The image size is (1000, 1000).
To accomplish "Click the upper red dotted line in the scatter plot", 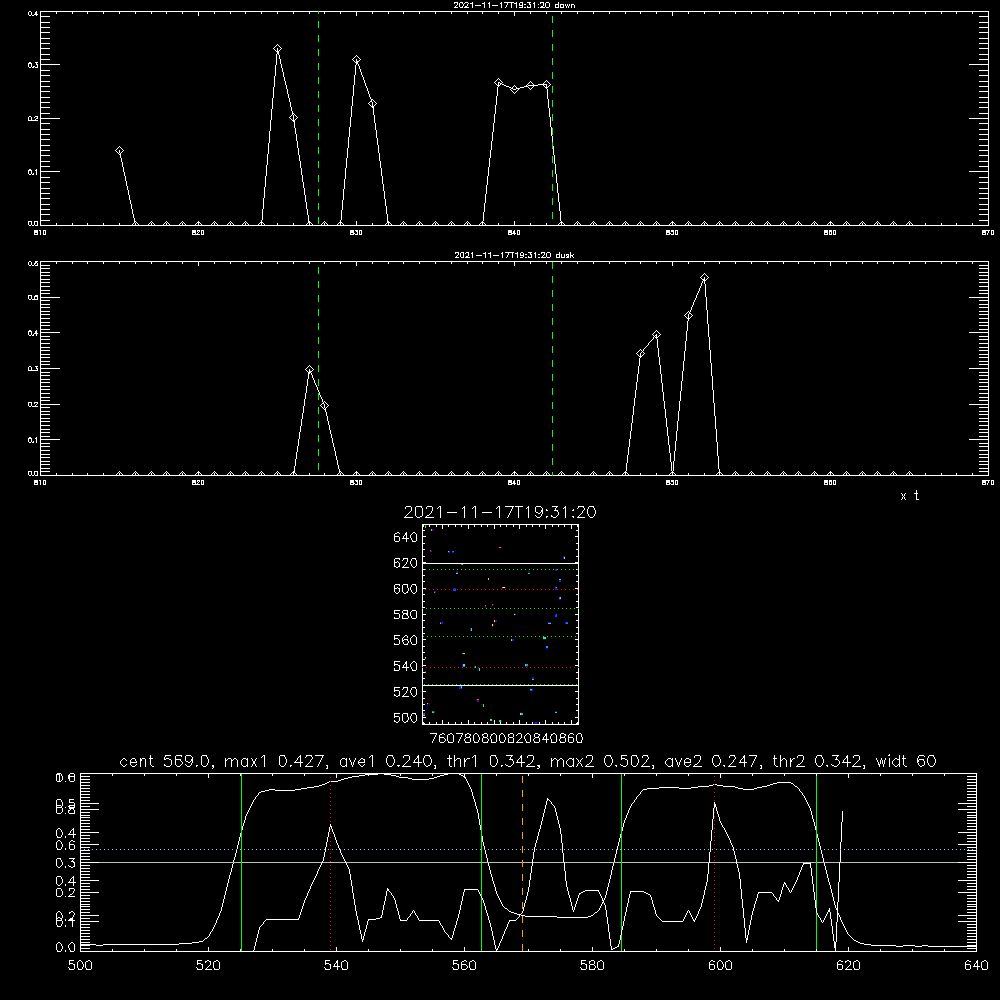I will pos(500,589).
